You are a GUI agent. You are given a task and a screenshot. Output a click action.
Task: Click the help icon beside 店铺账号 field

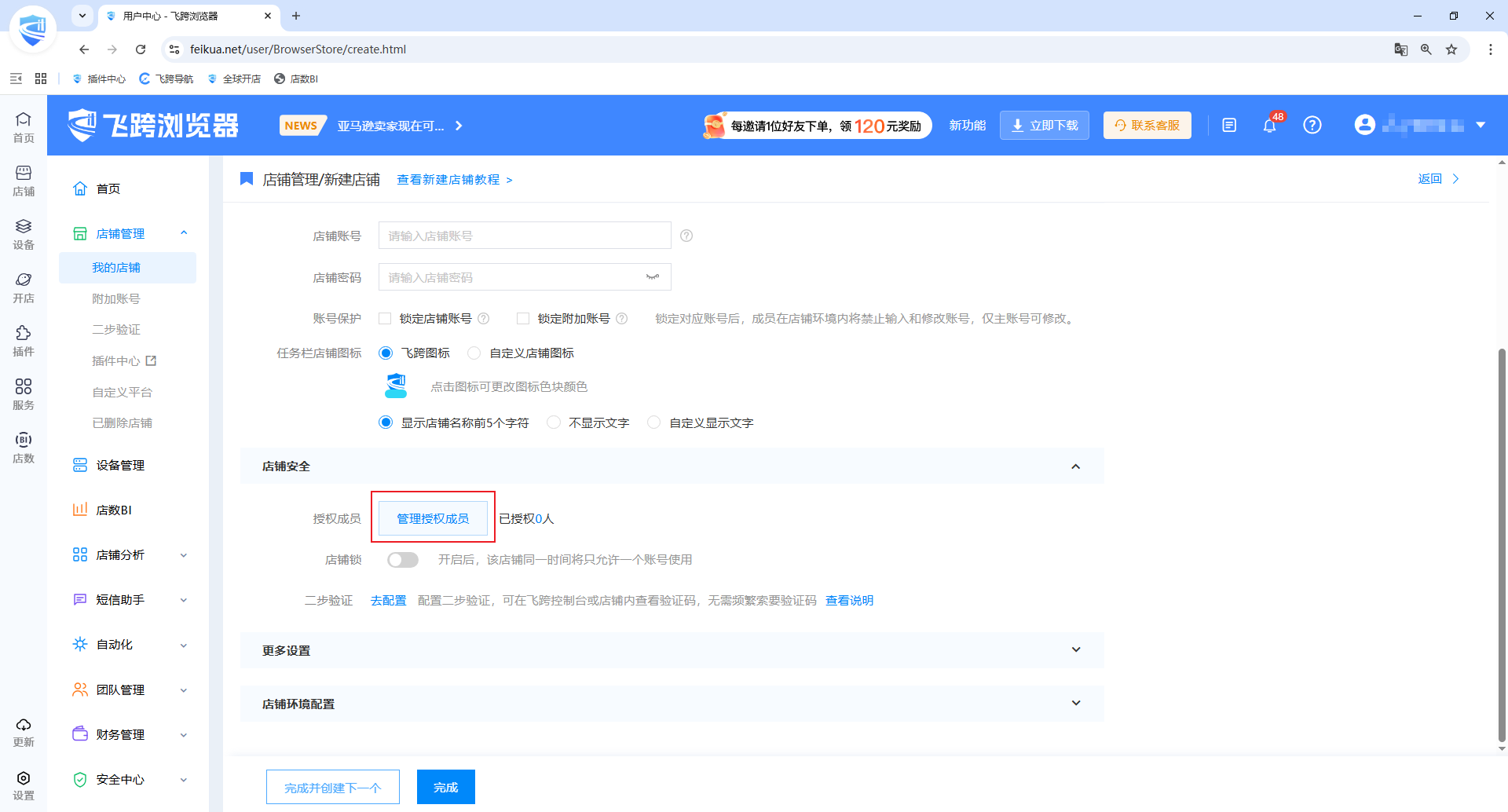click(686, 236)
